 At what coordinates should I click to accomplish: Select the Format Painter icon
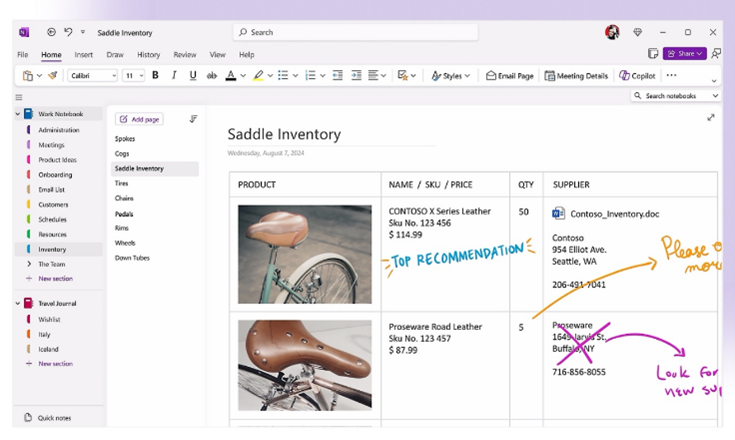pyautogui.click(x=52, y=75)
